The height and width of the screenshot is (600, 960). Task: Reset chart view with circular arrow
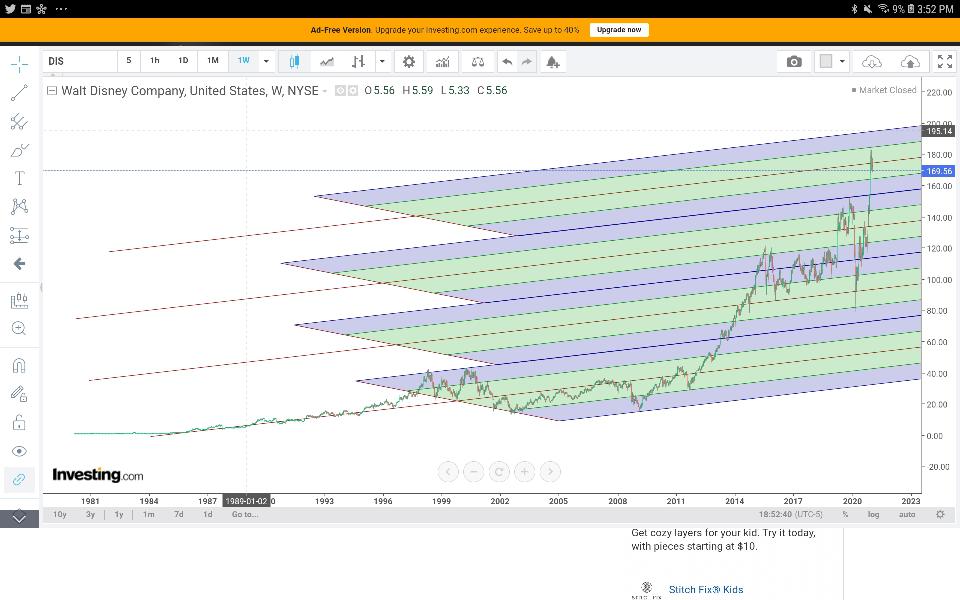click(x=499, y=471)
